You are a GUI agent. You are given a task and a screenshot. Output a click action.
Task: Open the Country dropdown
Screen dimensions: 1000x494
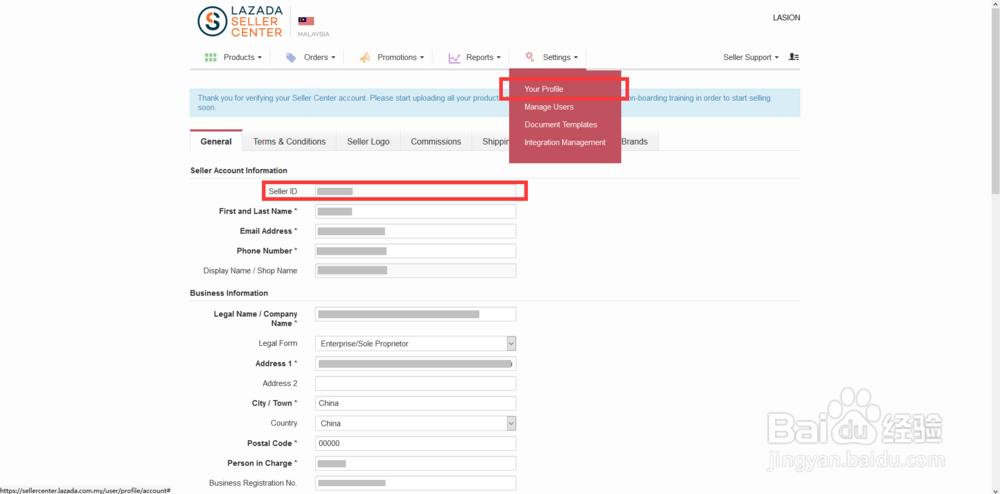click(x=415, y=423)
